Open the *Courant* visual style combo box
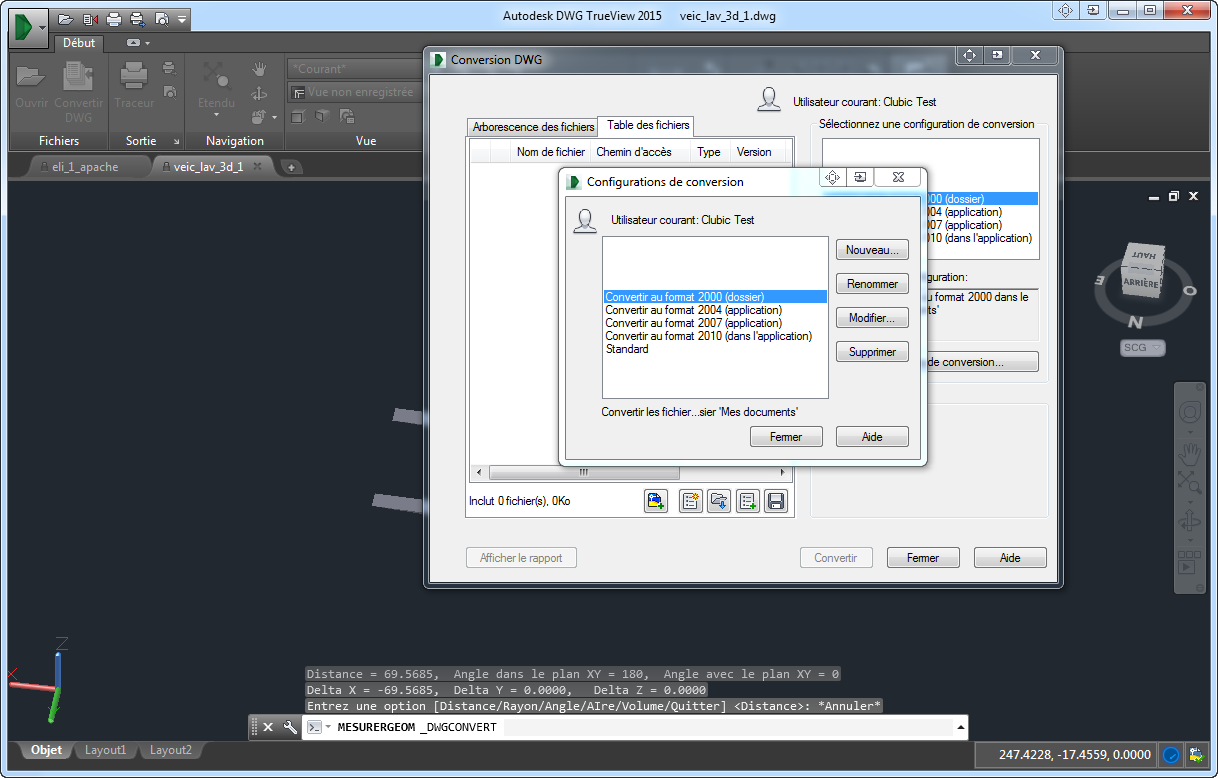Screen dimensions: 1218x778 click(x=354, y=69)
